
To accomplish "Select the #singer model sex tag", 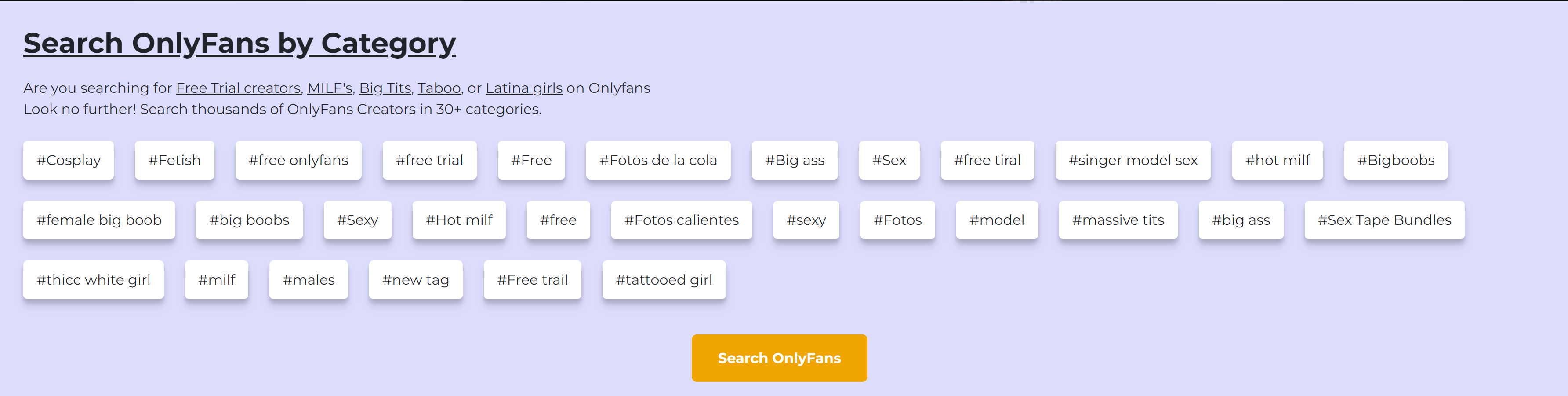I will click(x=1133, y=160).
